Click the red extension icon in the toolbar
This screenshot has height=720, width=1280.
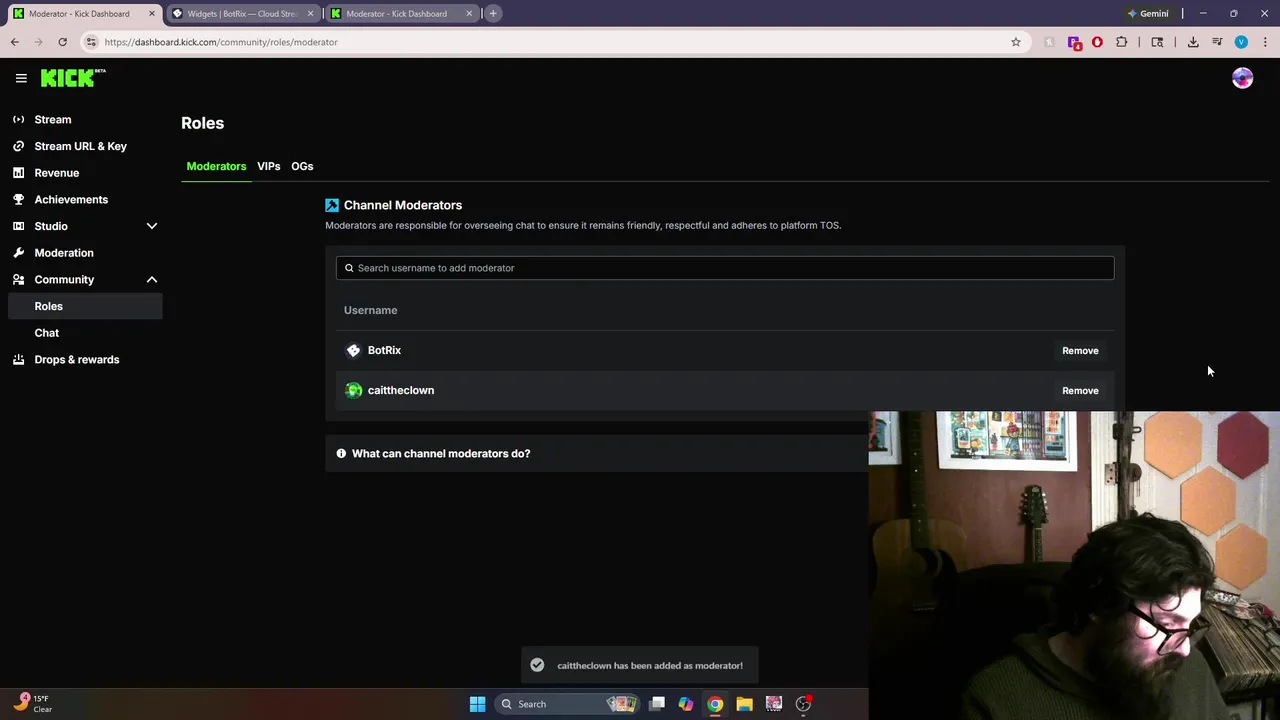[1097, 42]
